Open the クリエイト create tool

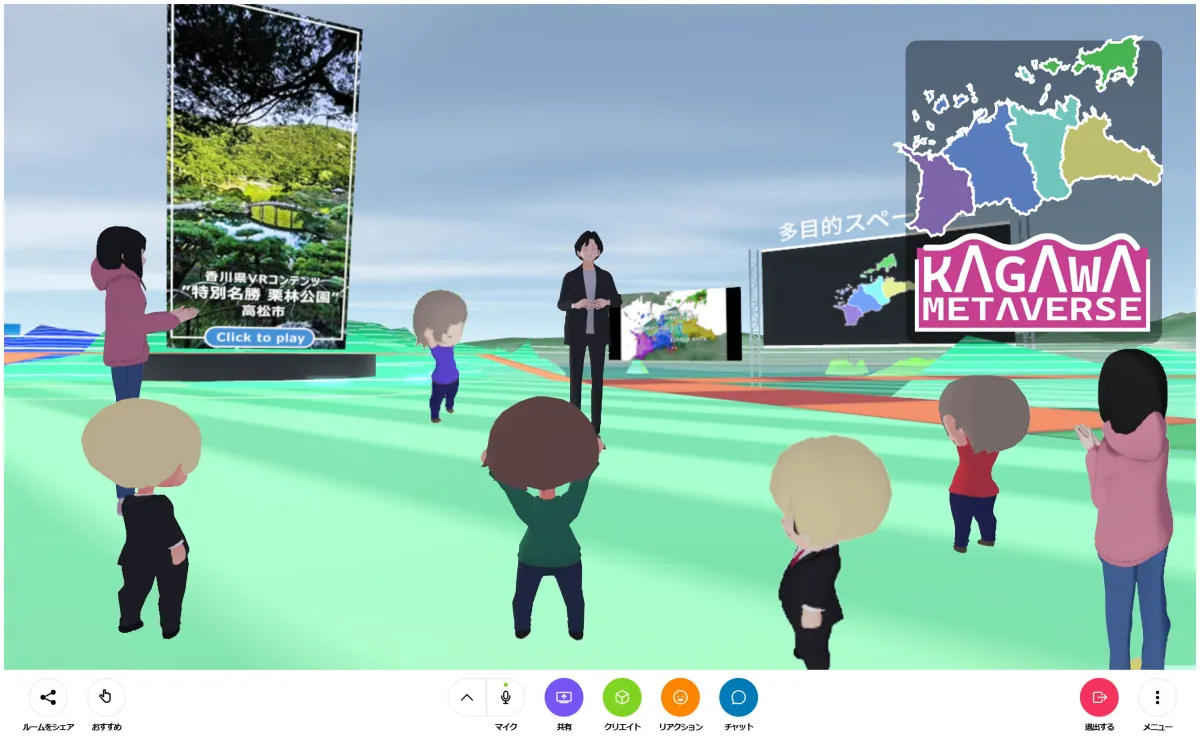click(x=622, y=697)
